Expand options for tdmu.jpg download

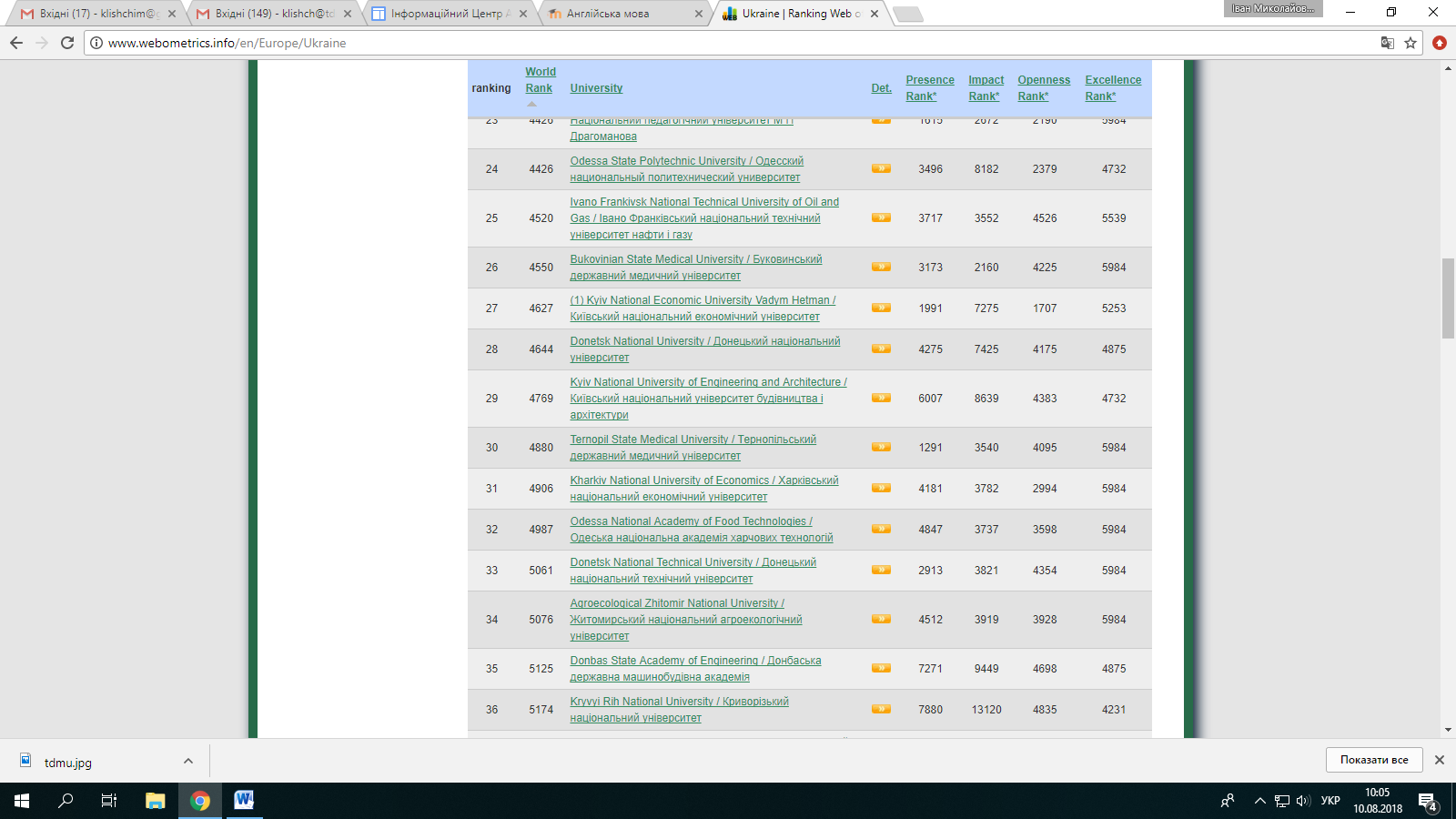tap(188, 761)
